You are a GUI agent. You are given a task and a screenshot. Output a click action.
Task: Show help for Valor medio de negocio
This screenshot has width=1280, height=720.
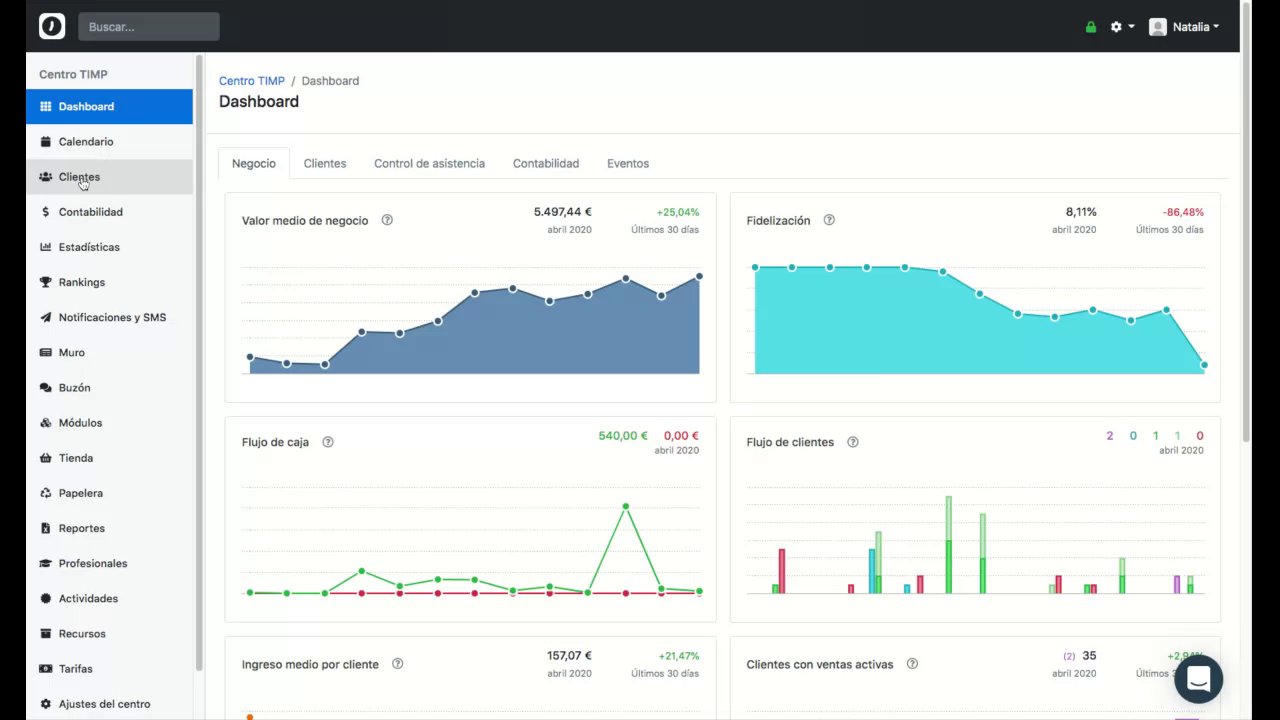click(387, 220)
